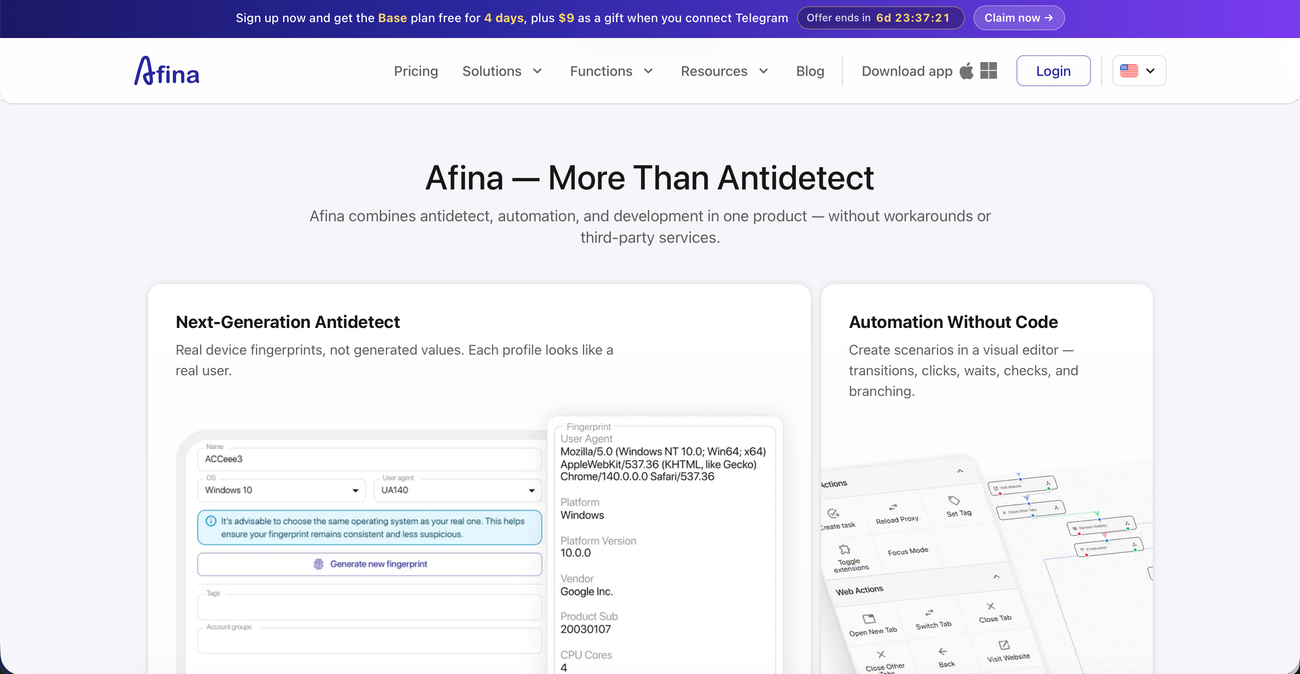The width and height of the screenshot is (1300, 674).
Task: Click the Close Tab X icon
Action: (x=990, y=606)
